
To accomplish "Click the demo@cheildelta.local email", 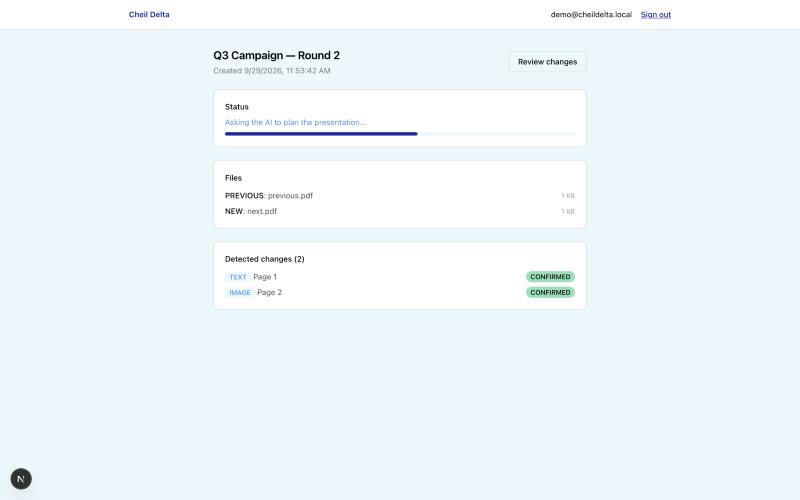I will [x=591, y=14].
